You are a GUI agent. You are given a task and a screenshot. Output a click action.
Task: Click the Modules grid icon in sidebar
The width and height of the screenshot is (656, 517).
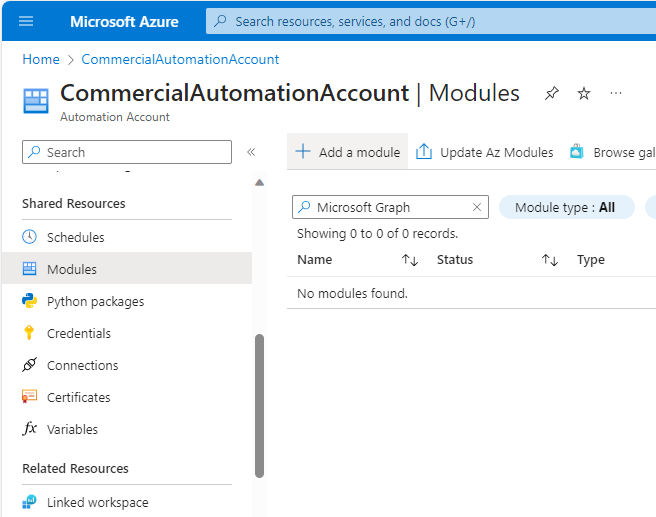[x=29, y=269]
